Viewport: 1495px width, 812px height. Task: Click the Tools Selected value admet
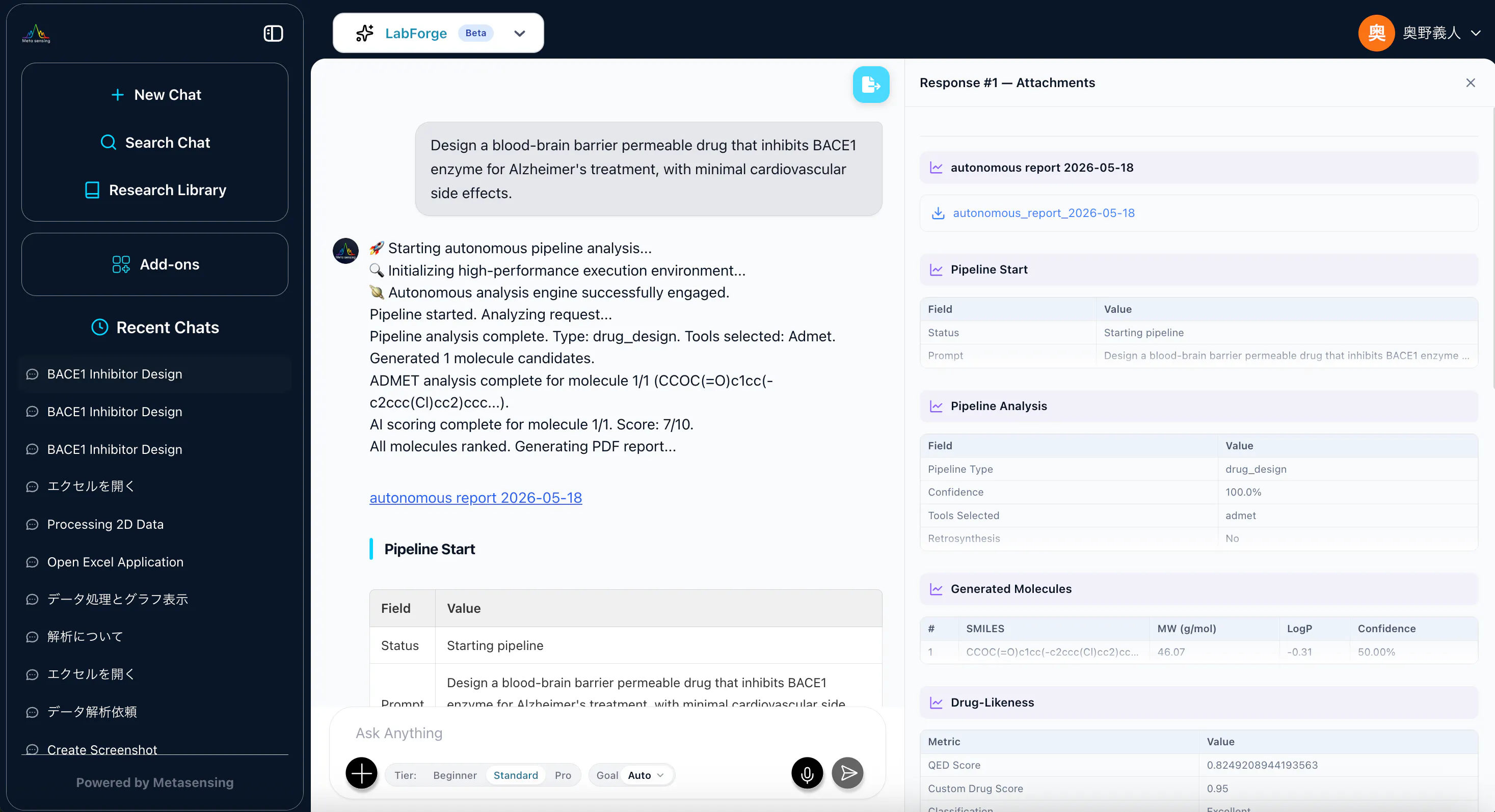click(1240, 516)
